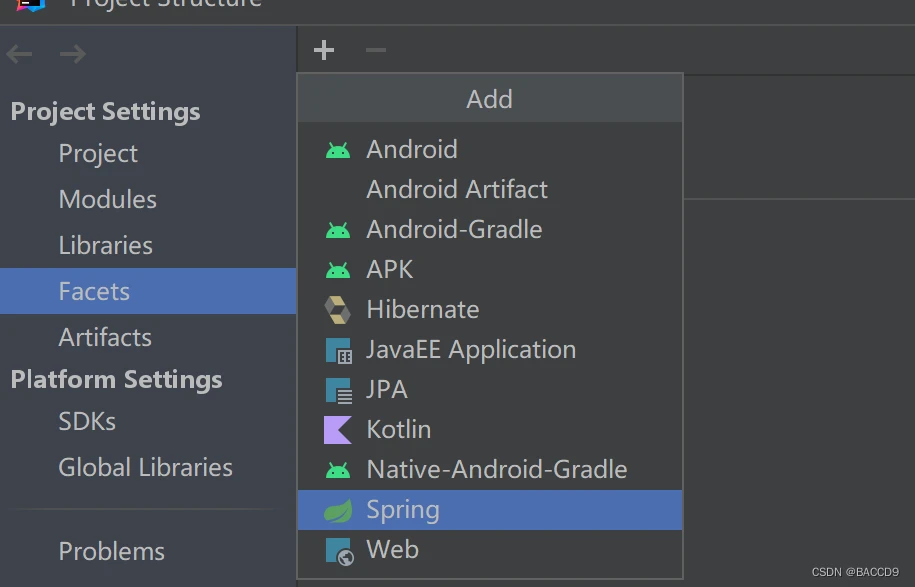Click the Add popup title
Screen dimensions: 915x587
tap(490, 99)
